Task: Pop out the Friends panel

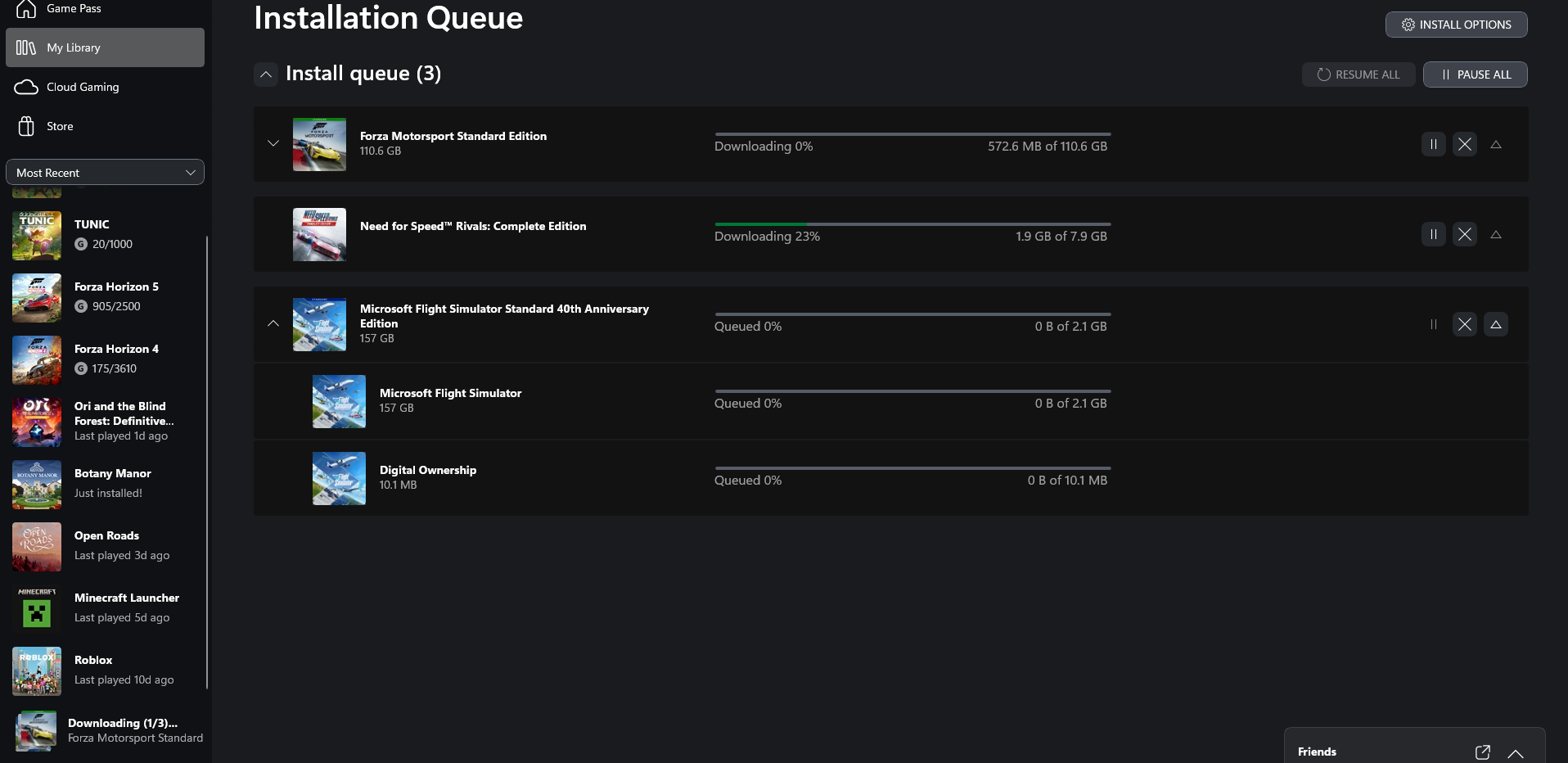Action: coord(1483,752)
